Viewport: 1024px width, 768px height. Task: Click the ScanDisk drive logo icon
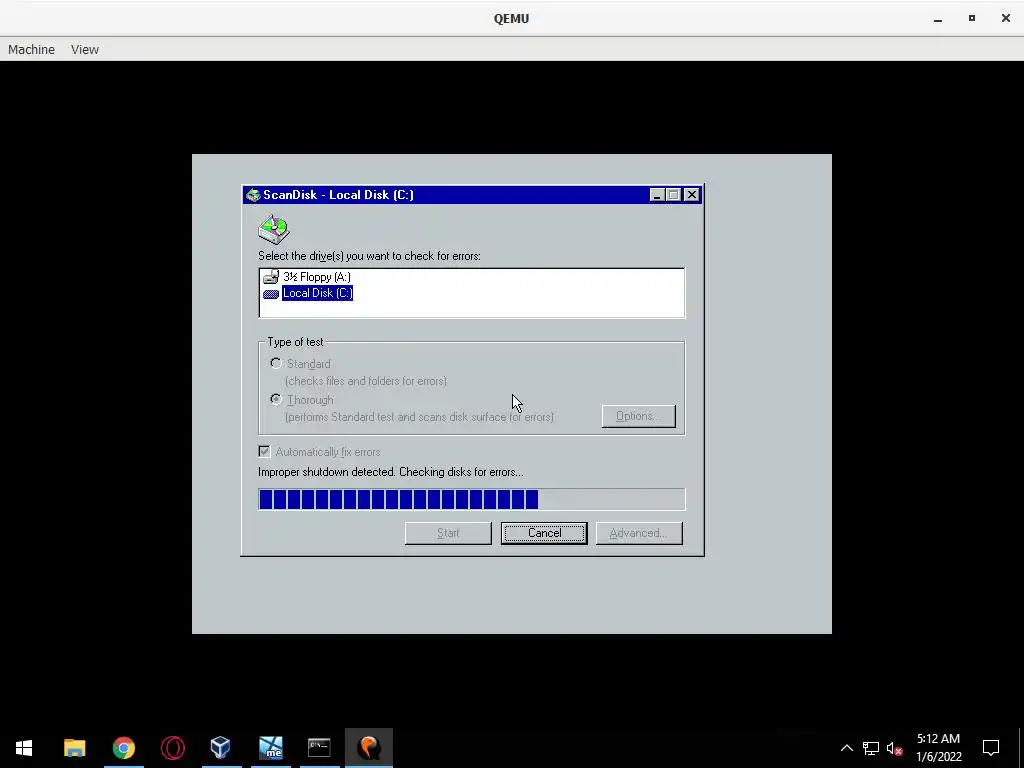coord(274,229)
